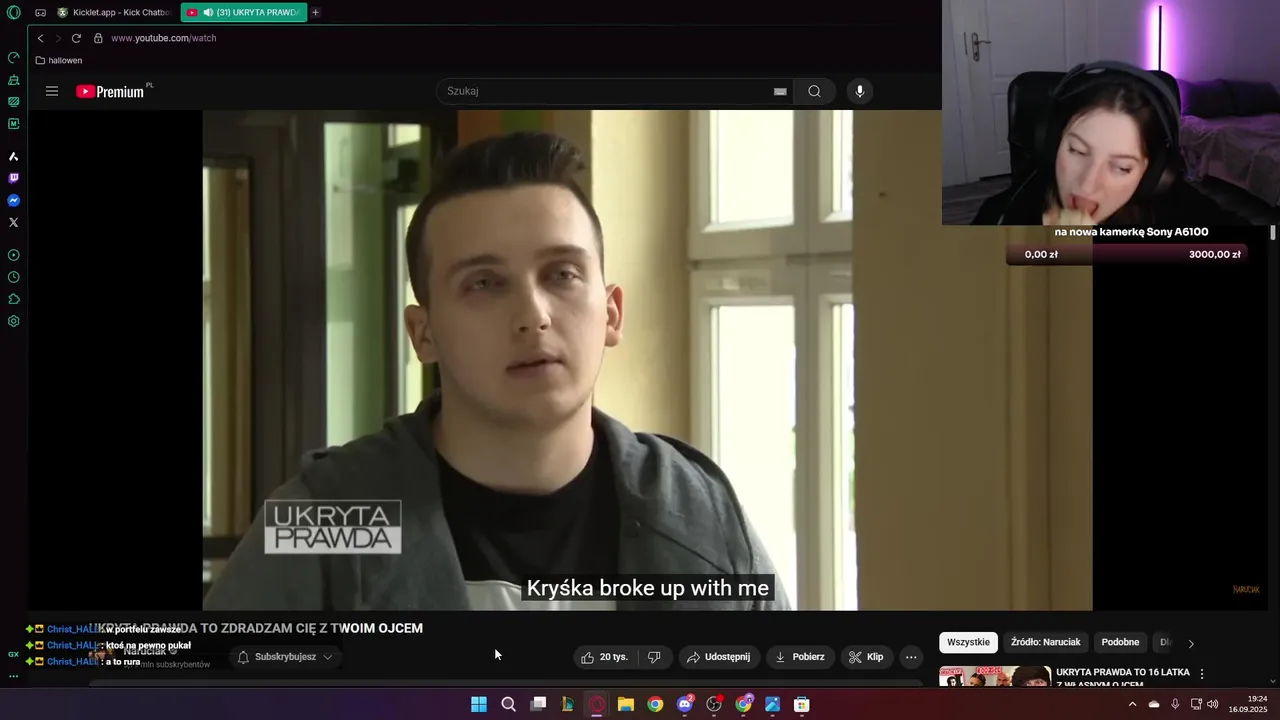Click the Pobierz download button

tap(800, 657)
